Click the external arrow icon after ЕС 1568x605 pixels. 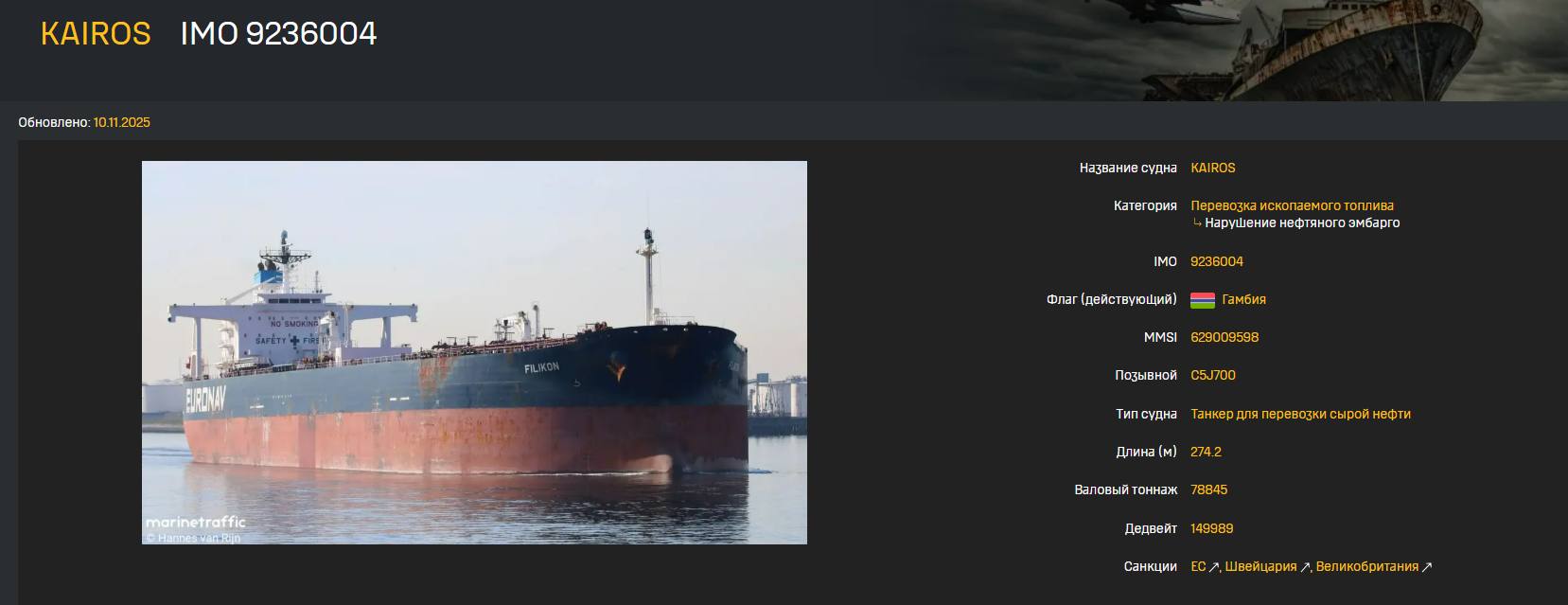pyautogui.click(x=1214, y=567)
